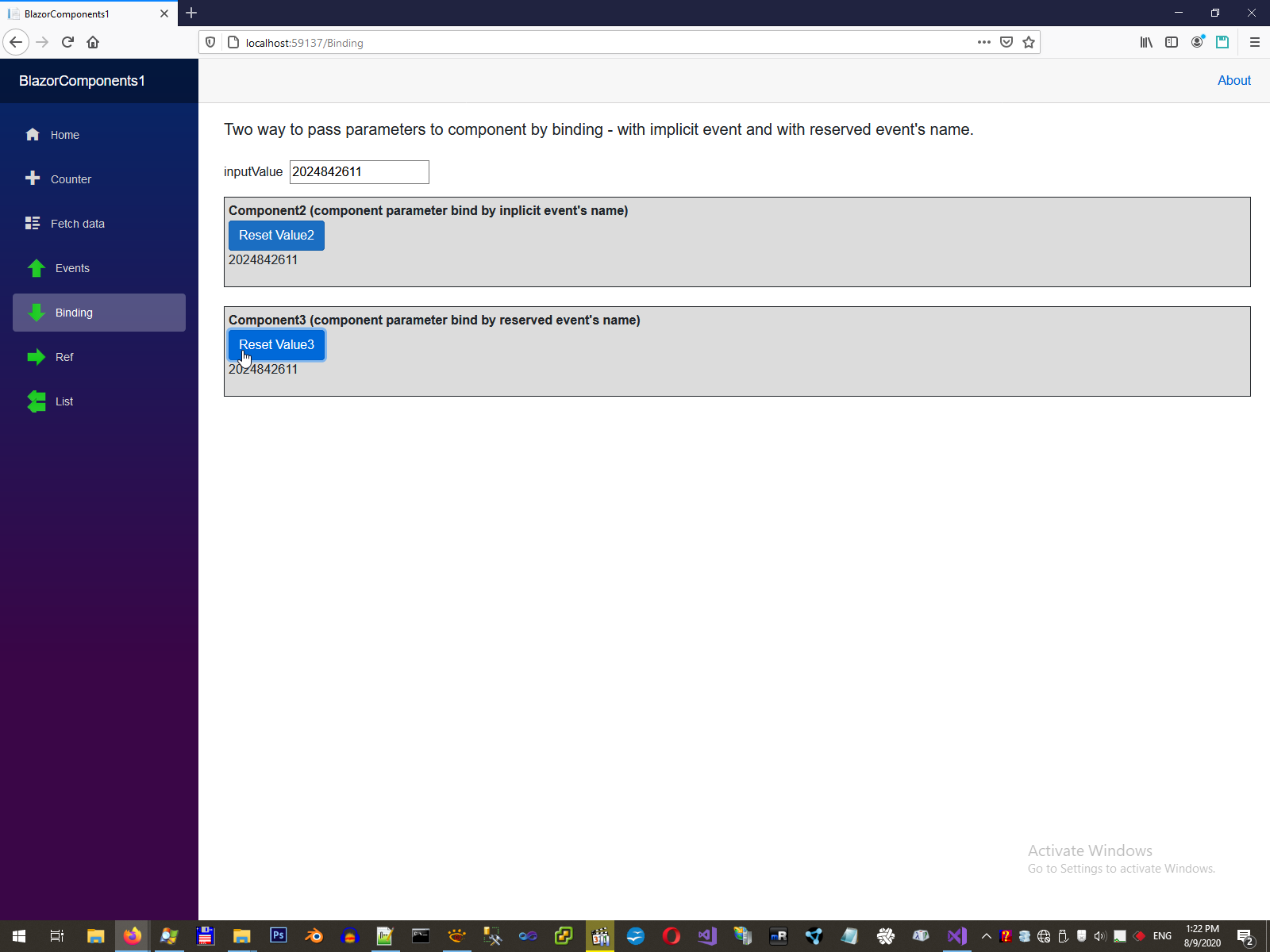Open the Counter page from sidebar

99,179
